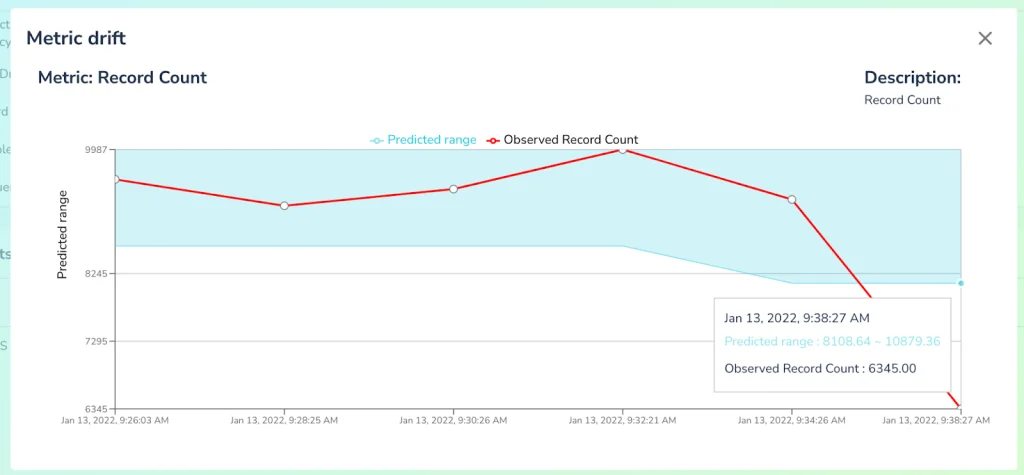
Task: Toggle Observed Record Count legend series
Action: tap(563, 140)
